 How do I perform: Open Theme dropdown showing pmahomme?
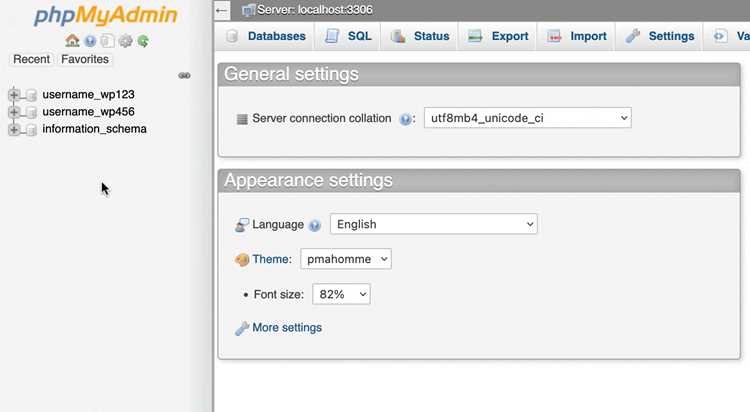[346, 259]
